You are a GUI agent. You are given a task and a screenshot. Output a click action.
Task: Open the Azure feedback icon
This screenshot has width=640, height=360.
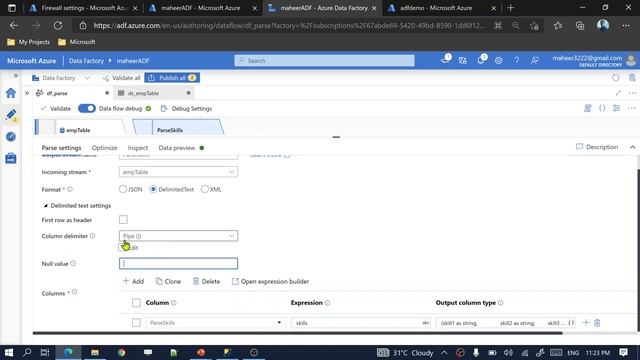534,60
